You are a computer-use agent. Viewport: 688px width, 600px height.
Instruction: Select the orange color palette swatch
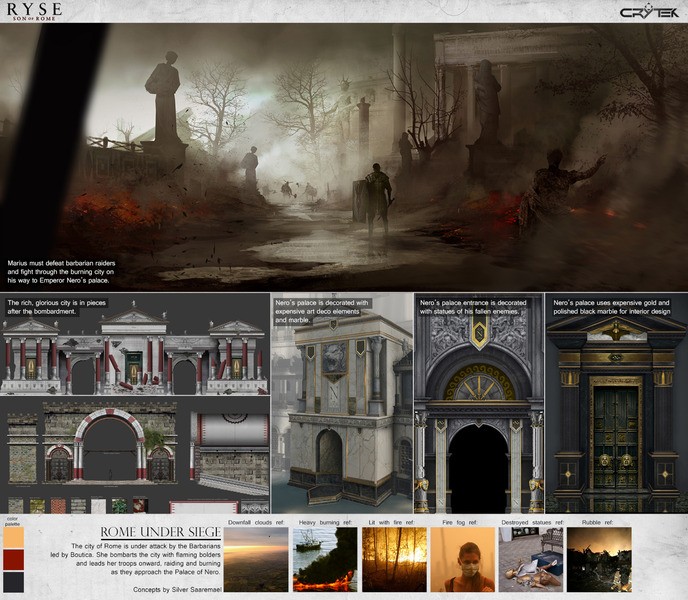tap(14, 537)
